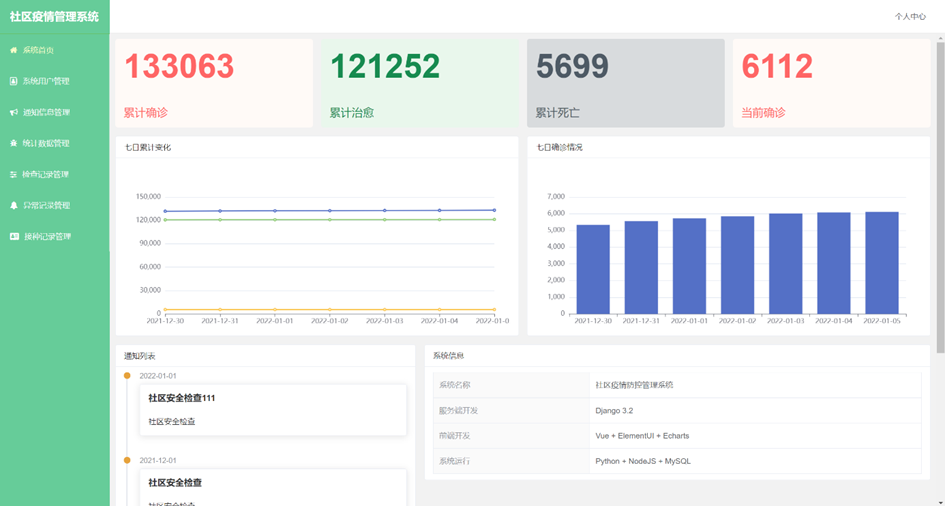
Task: Click the 2022-01-04 bar in the bar chart
Action: 834,263
